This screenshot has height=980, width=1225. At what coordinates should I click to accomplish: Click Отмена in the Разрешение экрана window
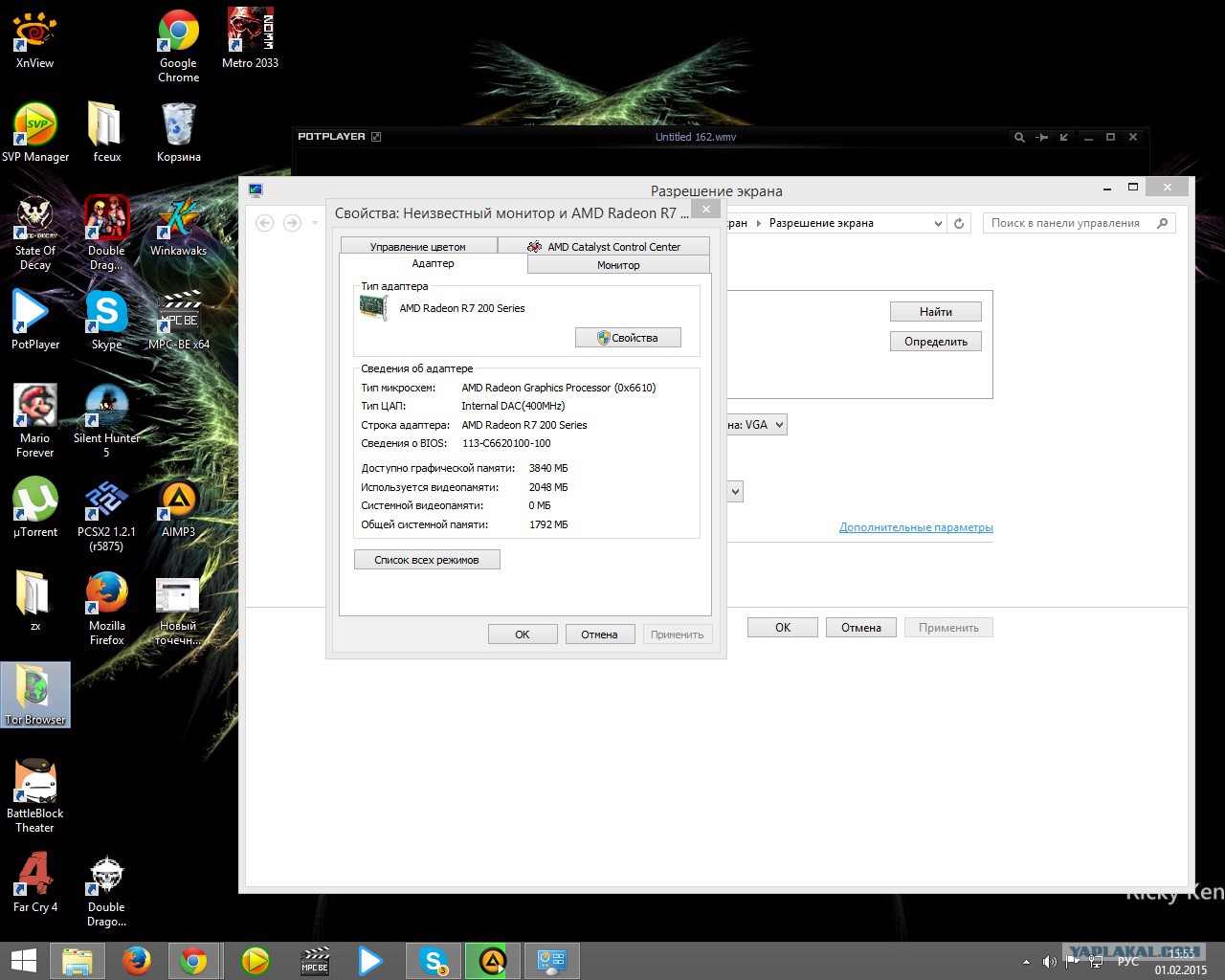[x=861, y=628]
